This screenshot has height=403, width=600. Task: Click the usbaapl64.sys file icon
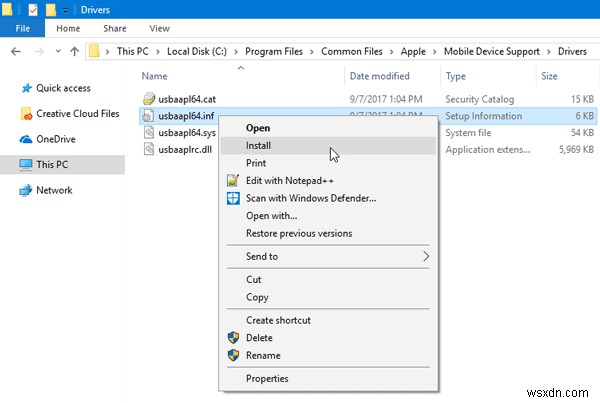[x=149, y=132]
